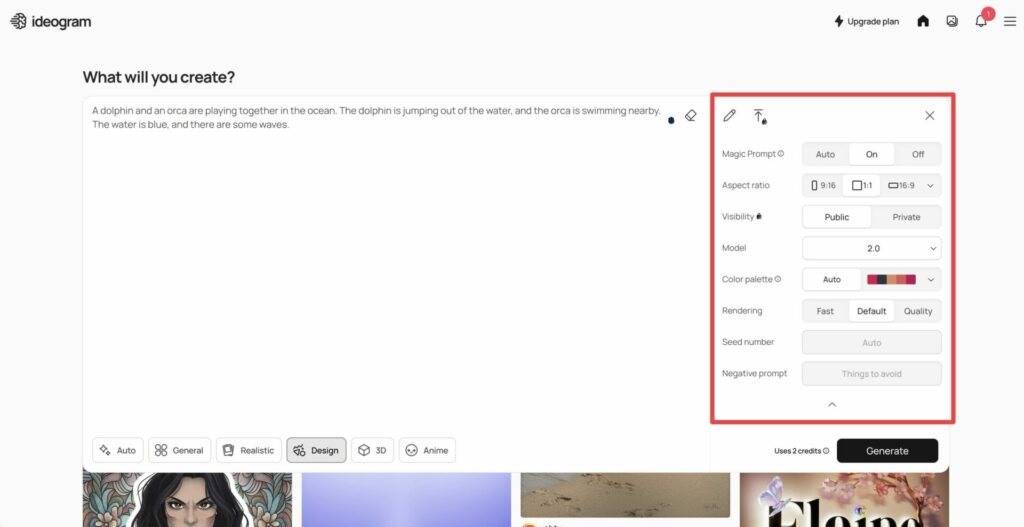Click the eraser icon to clear prompt

point(690,116)
